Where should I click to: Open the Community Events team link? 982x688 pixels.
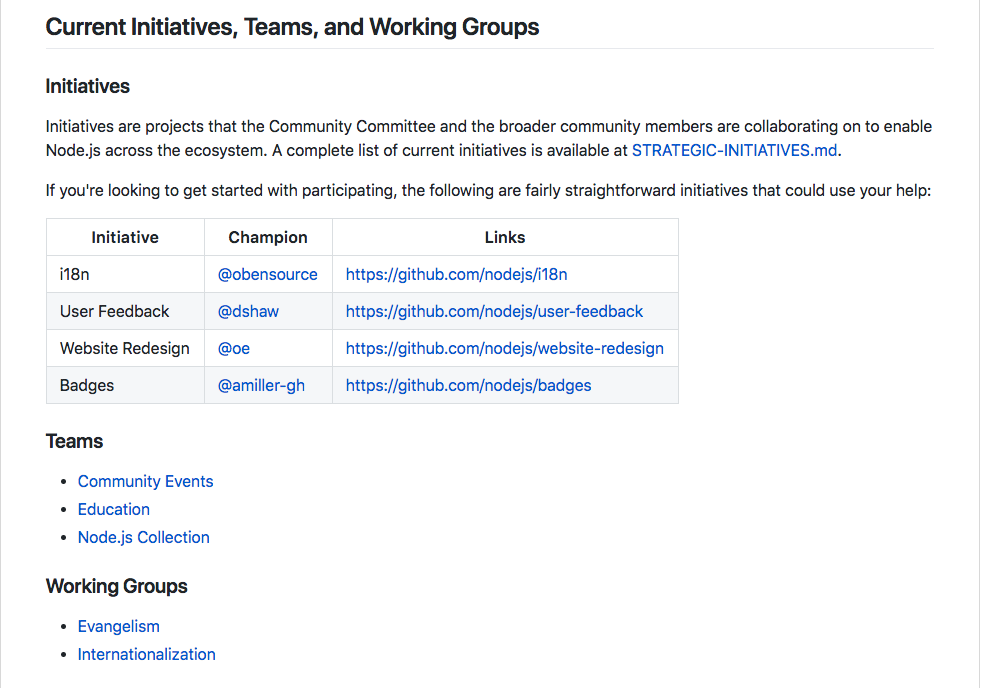145,481
